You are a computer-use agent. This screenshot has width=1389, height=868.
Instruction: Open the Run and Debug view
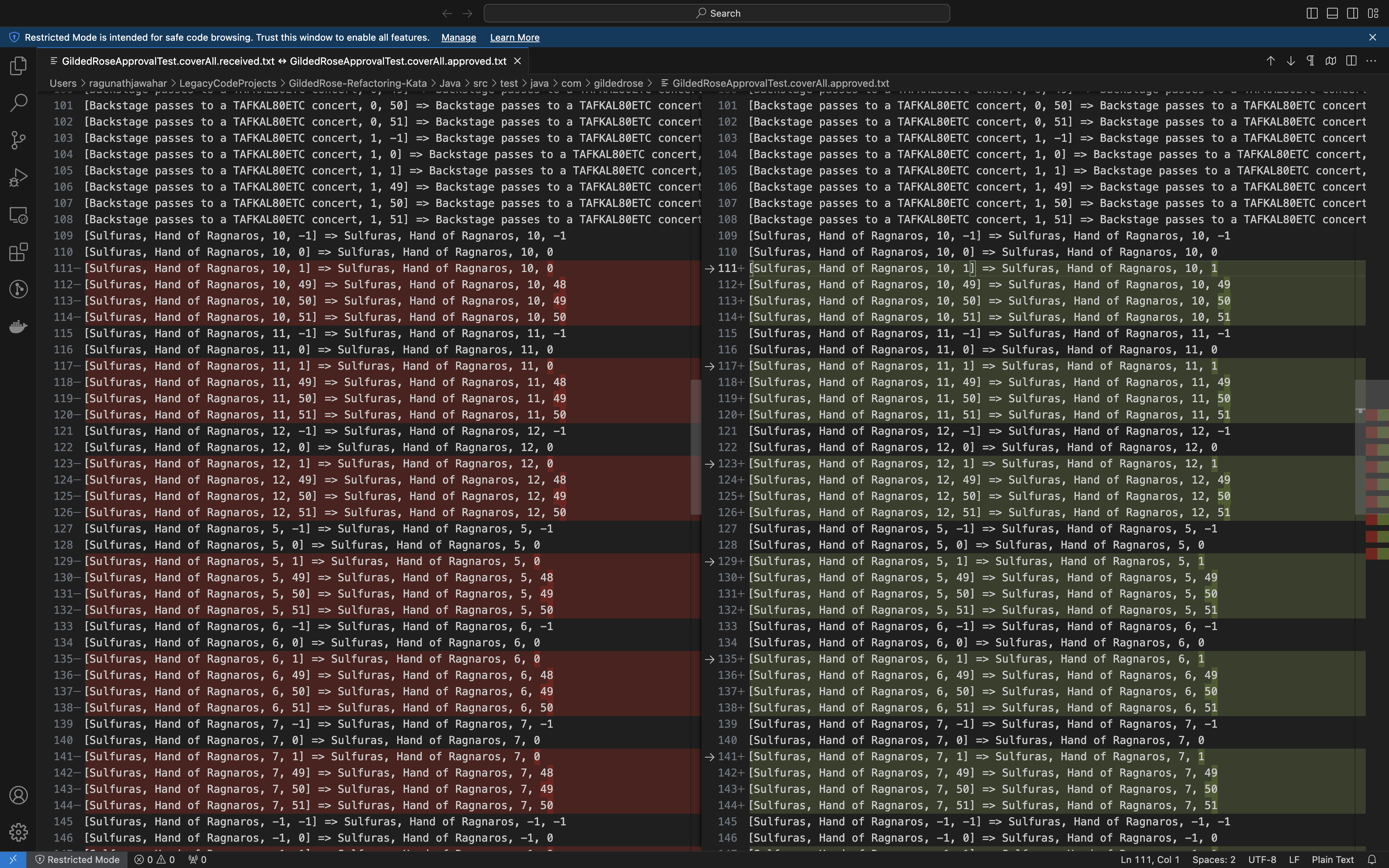[18, 177]
